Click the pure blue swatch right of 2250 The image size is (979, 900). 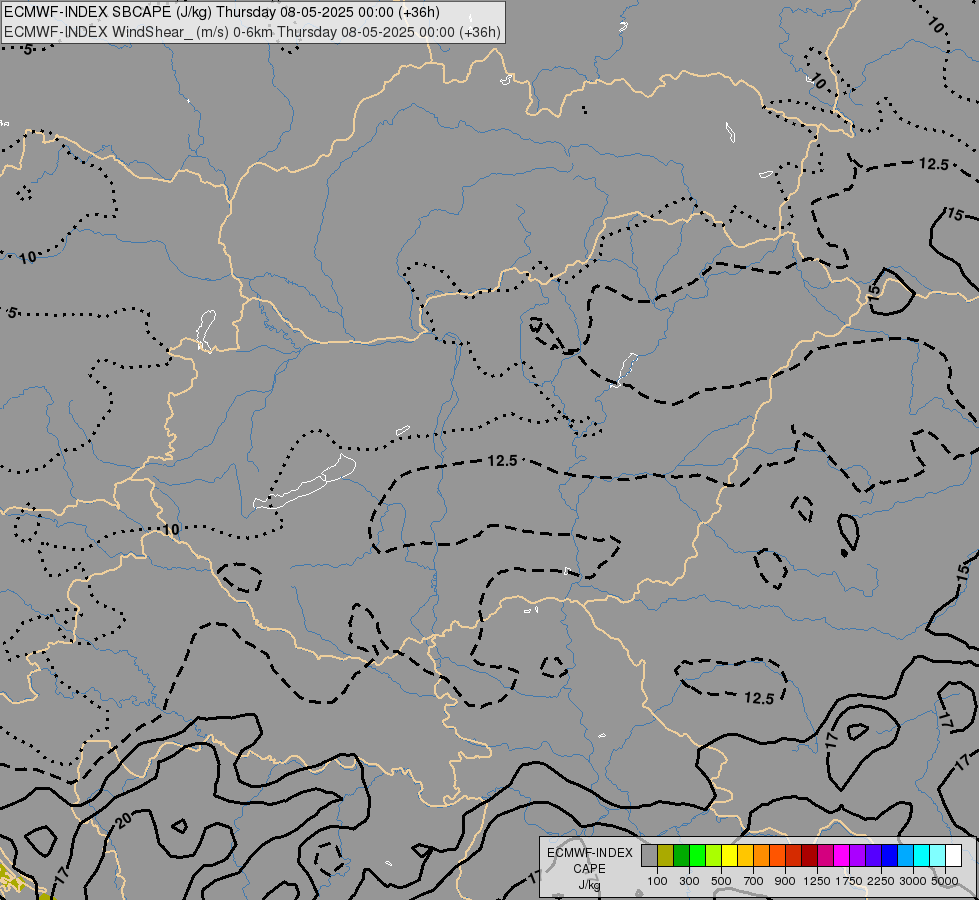tap(890, 855)
